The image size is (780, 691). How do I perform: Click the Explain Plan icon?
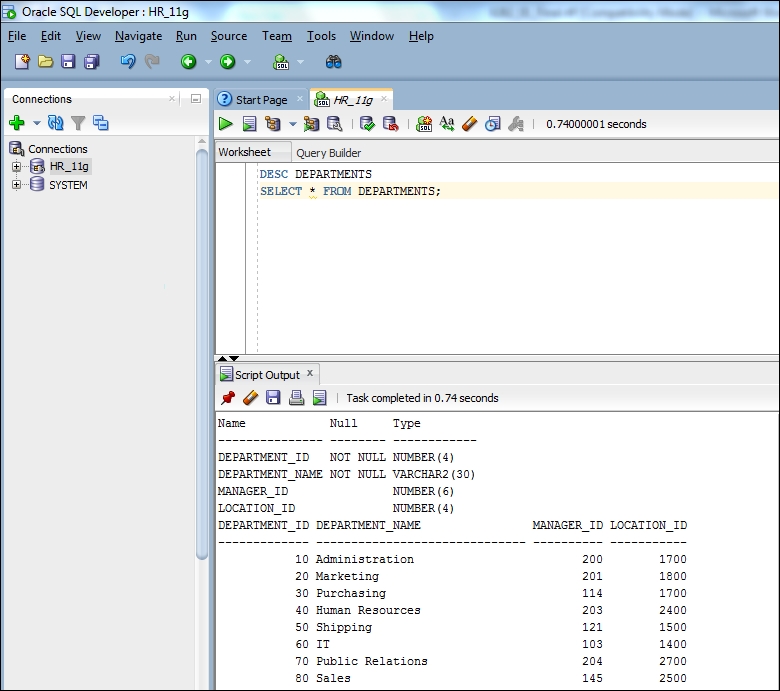tap(273, 124)
